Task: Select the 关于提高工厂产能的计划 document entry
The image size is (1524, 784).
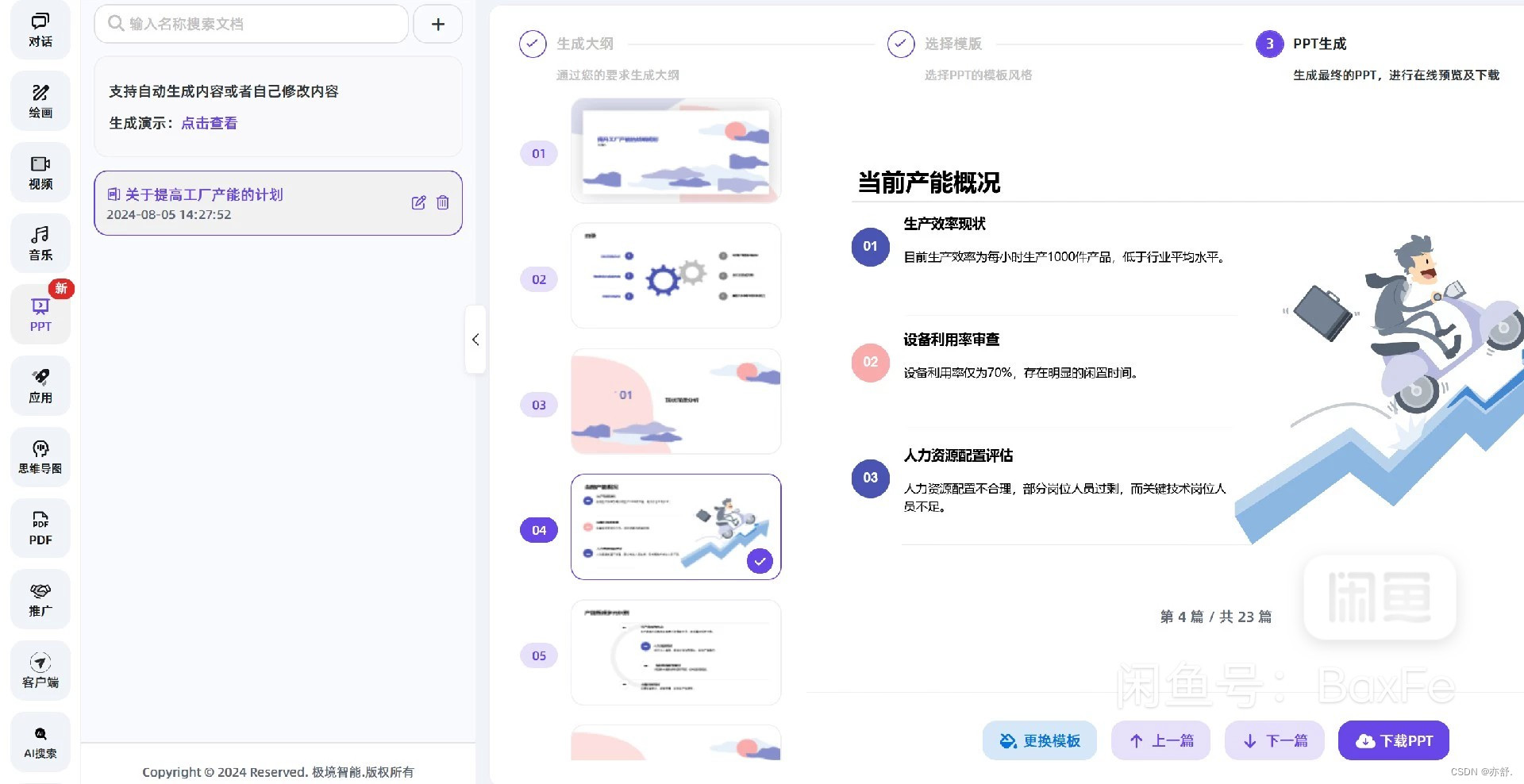Action: coord(278,203)
